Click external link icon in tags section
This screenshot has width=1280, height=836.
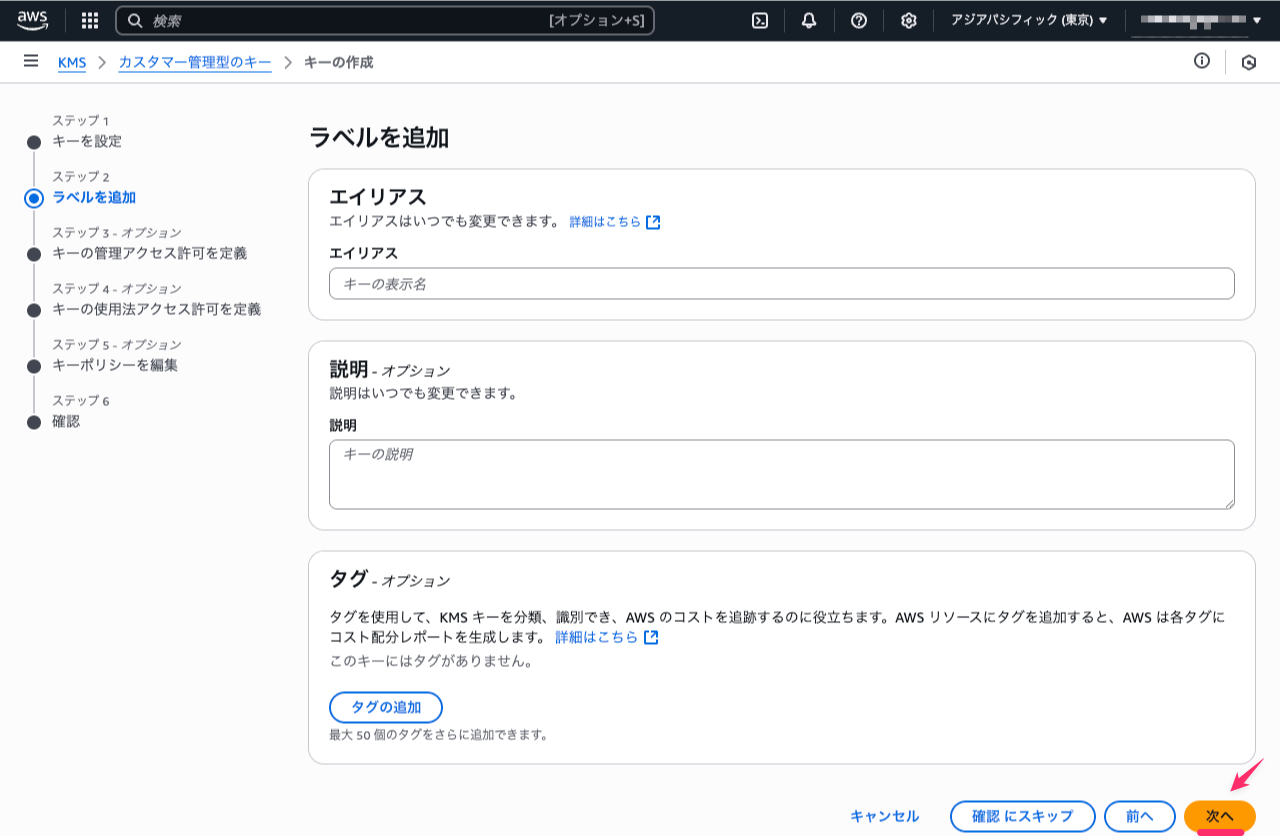pos(651,637)
